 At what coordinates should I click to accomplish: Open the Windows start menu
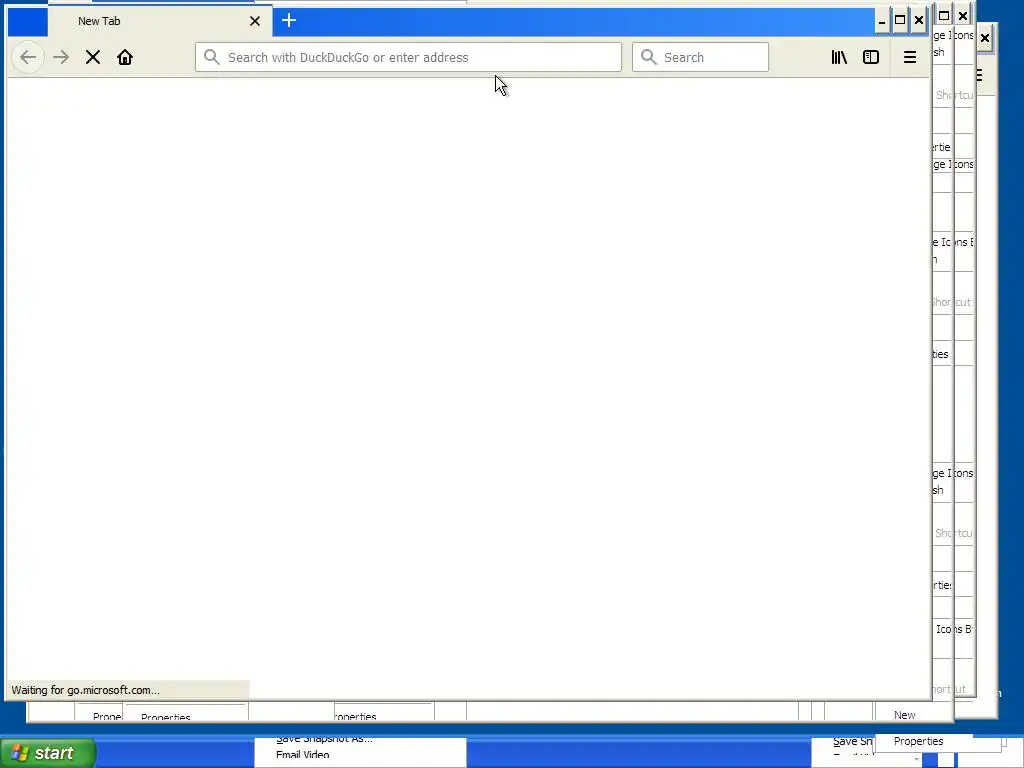click(48, 753)
